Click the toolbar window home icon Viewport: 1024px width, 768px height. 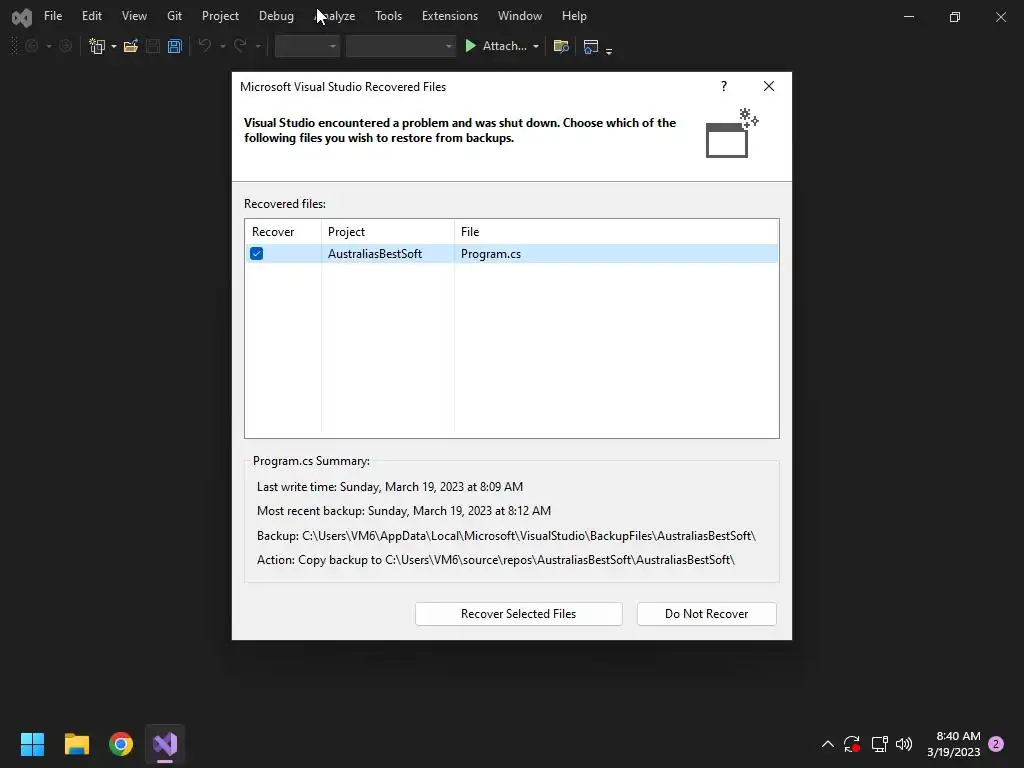[590, 46]
